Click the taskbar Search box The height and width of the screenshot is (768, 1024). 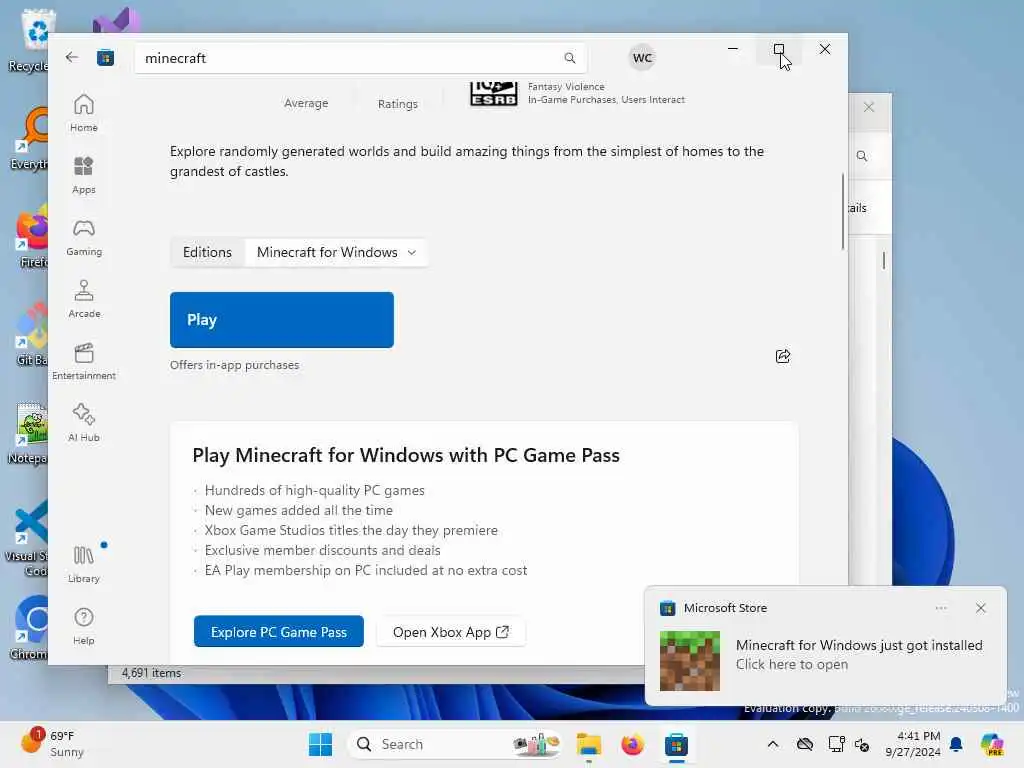456,744
